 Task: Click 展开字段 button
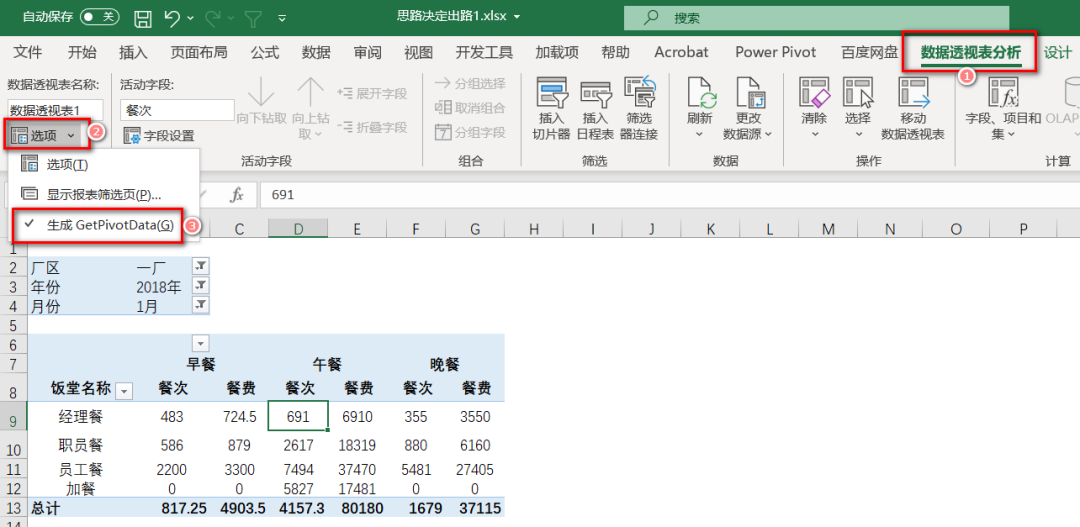click(x=372, y=93)
